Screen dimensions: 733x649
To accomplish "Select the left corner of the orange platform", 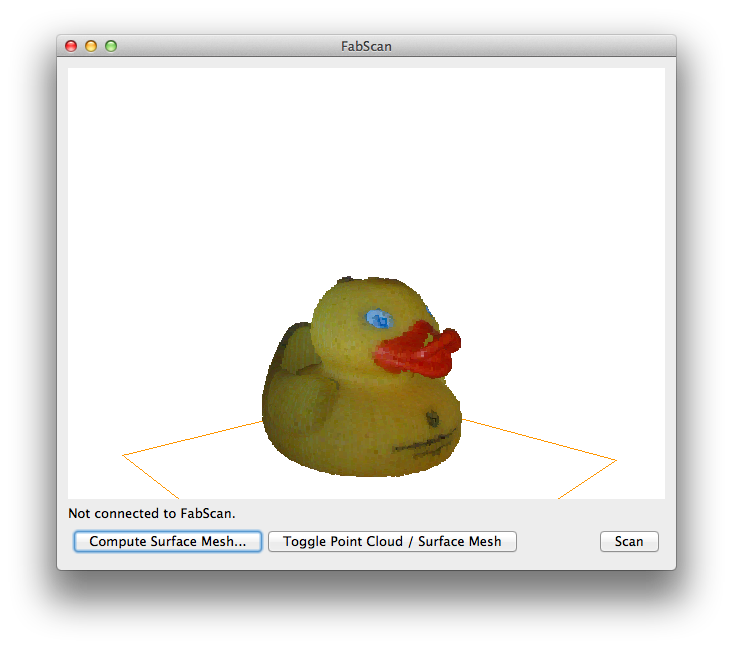I will click(125, 455).
